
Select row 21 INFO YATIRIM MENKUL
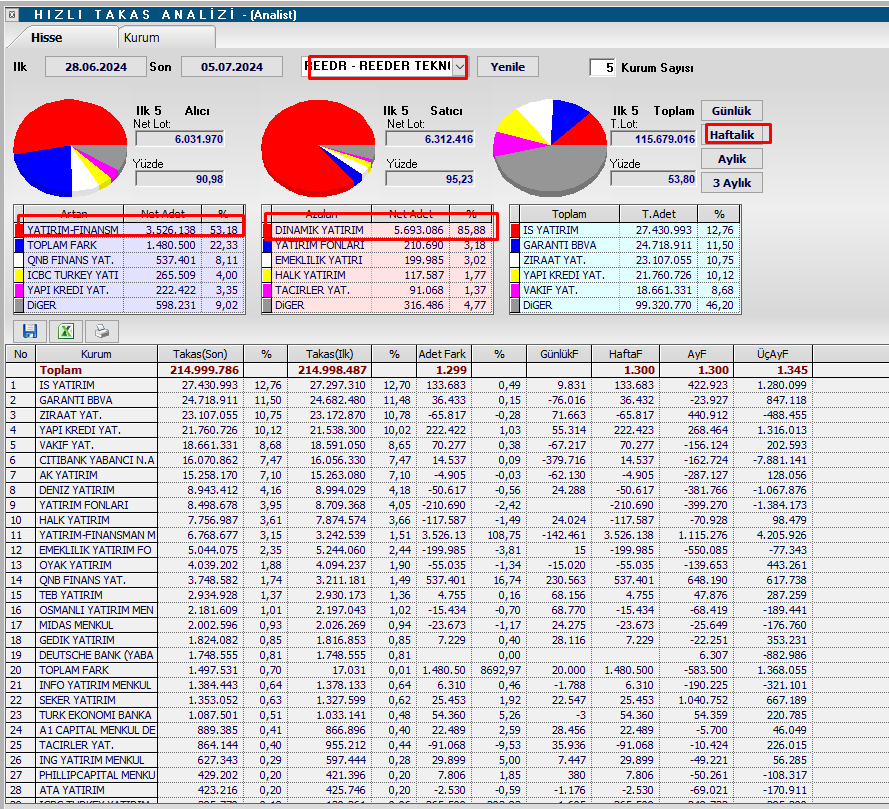point(409,685)
